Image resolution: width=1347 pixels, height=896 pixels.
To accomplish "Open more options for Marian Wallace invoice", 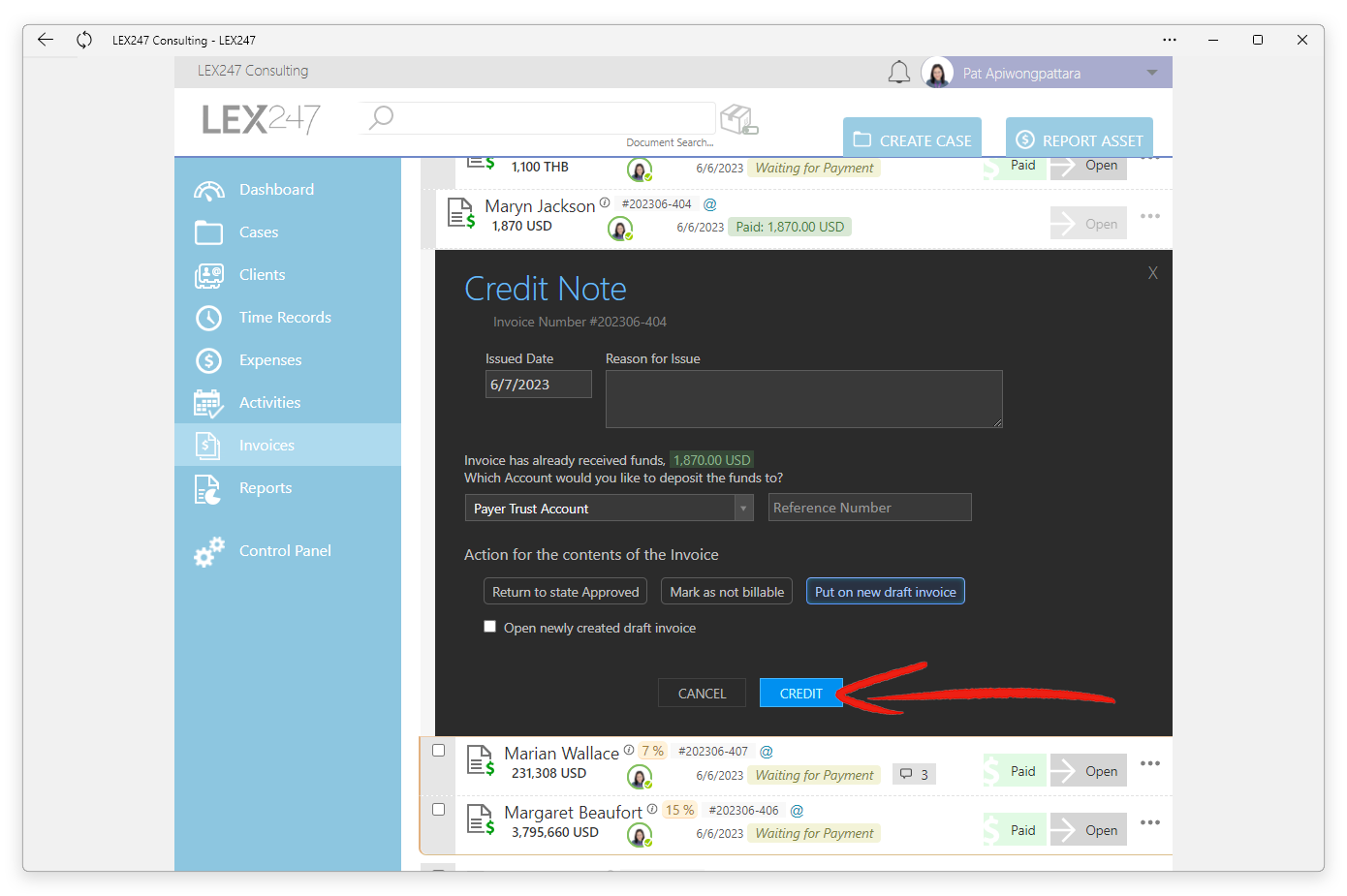I will [1150, 763].
